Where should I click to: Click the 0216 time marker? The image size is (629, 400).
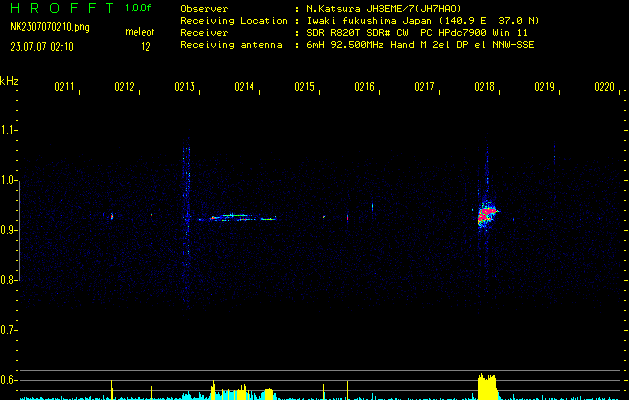pos(364,88)
